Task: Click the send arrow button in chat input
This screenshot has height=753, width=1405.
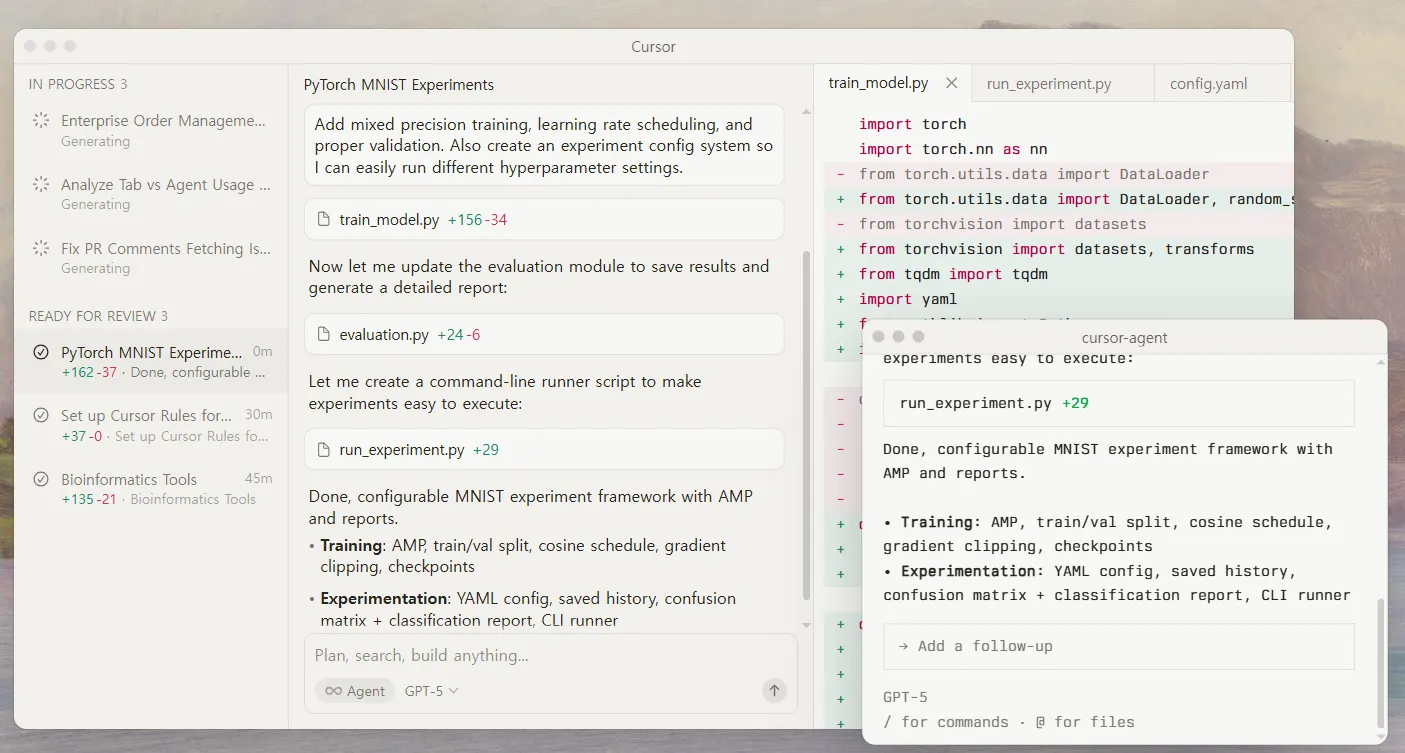Action: tap(774, 690)
